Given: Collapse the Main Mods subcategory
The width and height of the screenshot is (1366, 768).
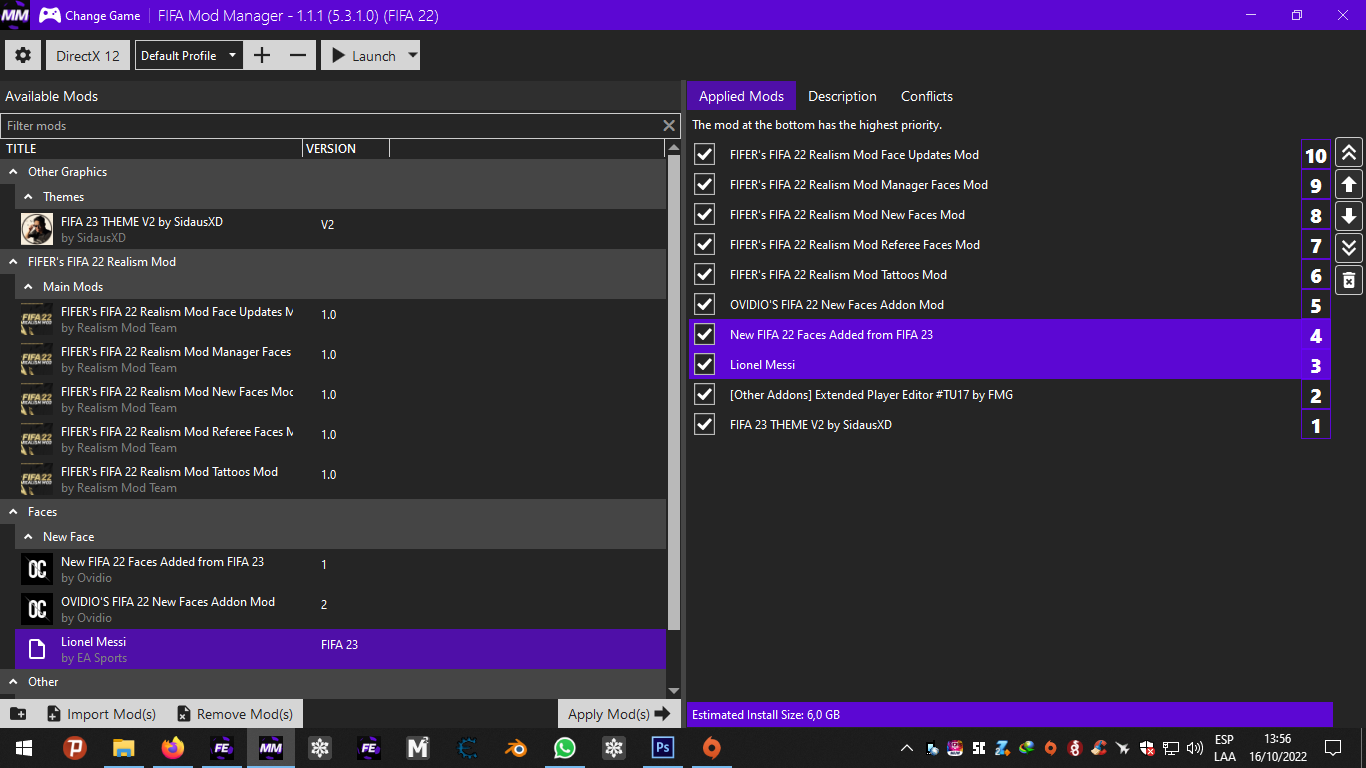Looking at the screenshot, I should click(29, 287).
